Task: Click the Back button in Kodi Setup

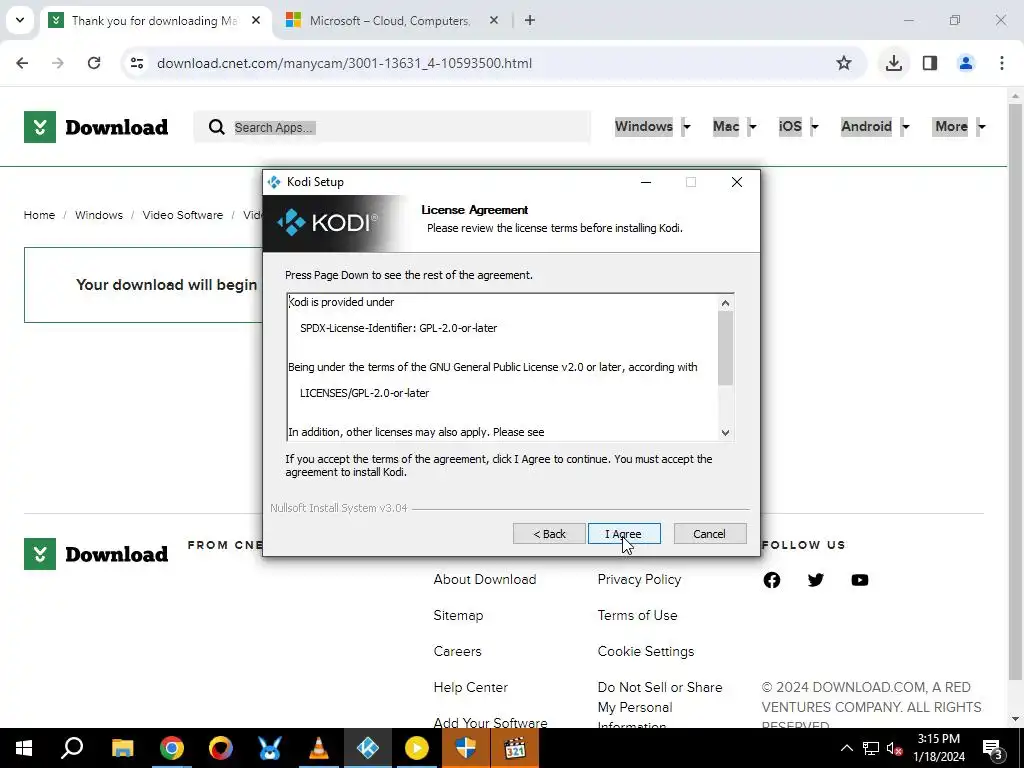Action: [549, 534]
